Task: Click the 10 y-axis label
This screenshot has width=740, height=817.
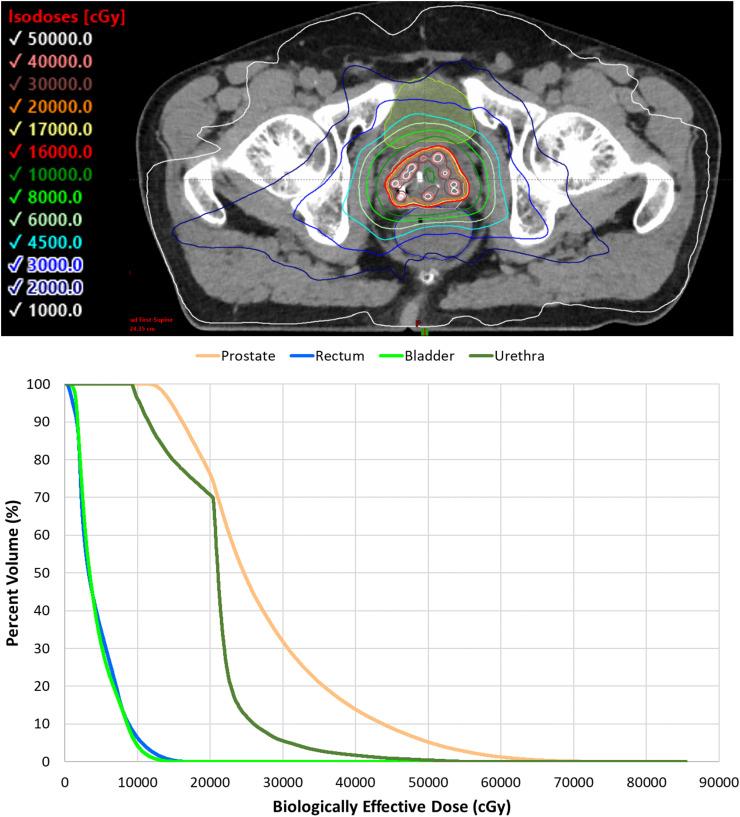Action: [42, 724]
